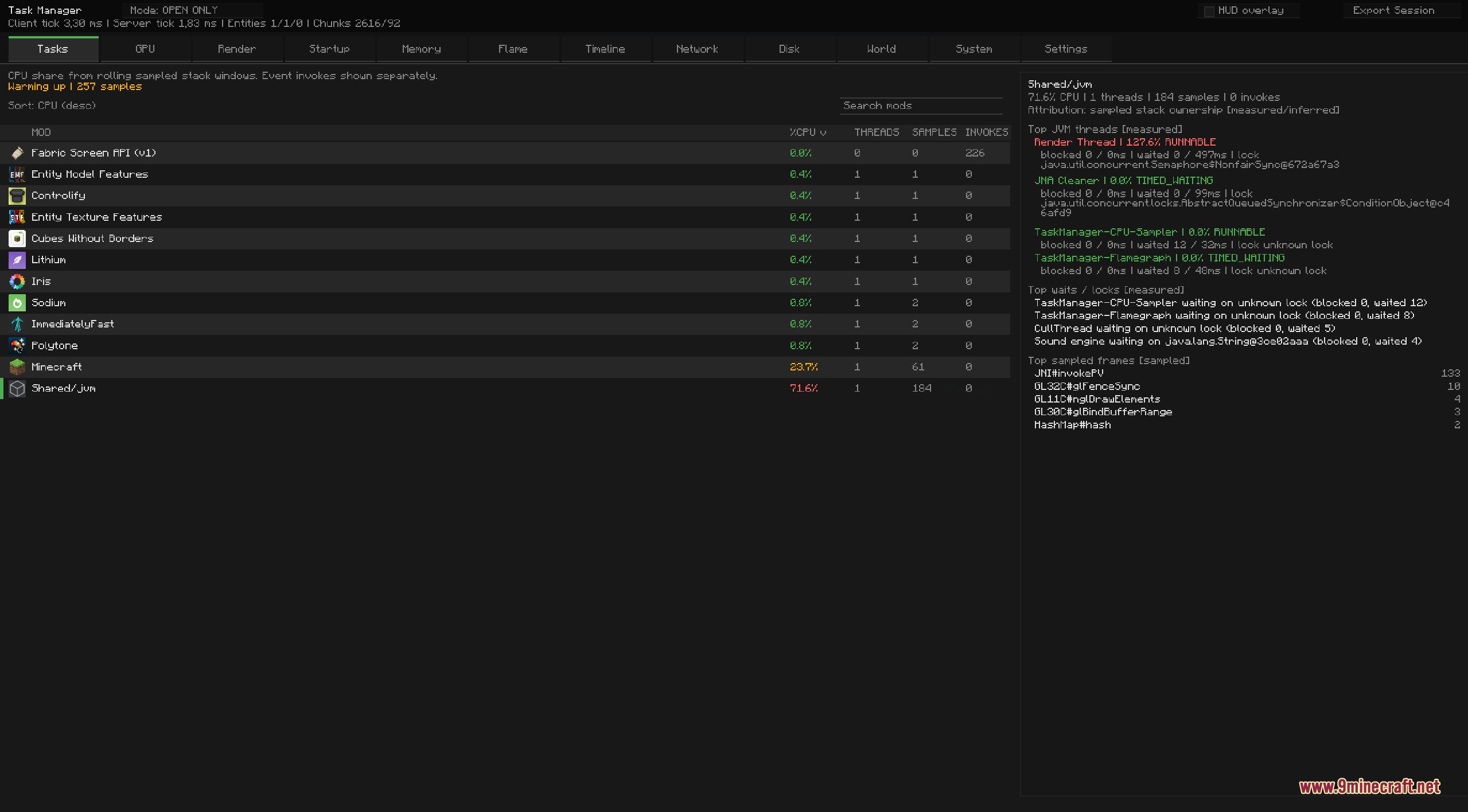This screenshot has height=812, width=1468.
Task: Open the Startup tab
Action: [x=329, y=49]
